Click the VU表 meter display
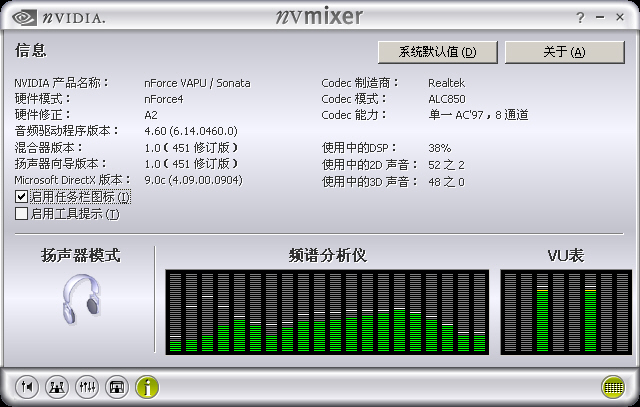Screen dimensions: 640x407 564,310
